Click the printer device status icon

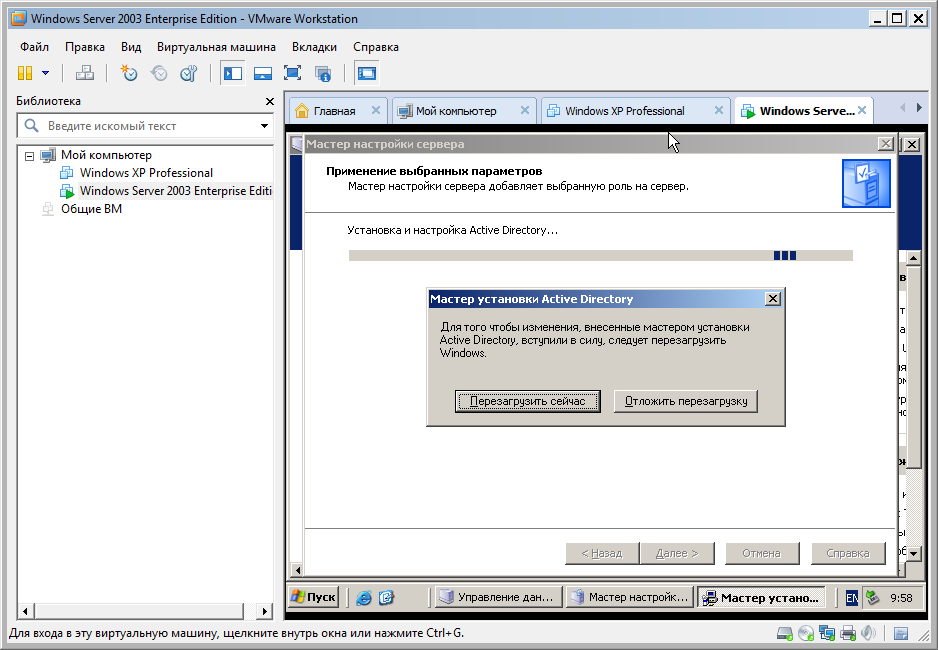pos(848,633)
